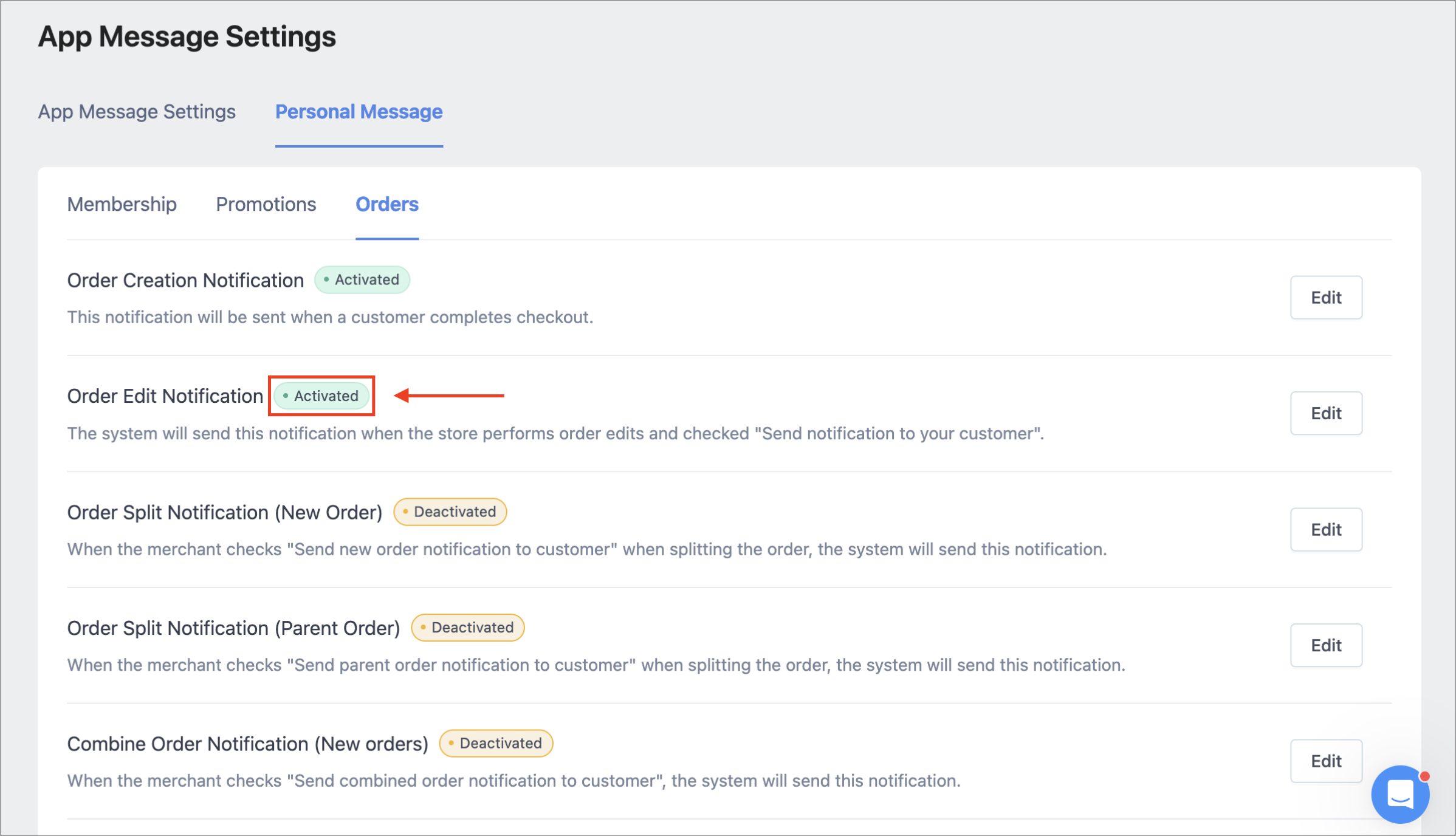Edit the Order Creation Notification
The width and height of the screenshot is (1456, 836).
coord(1326,298)
